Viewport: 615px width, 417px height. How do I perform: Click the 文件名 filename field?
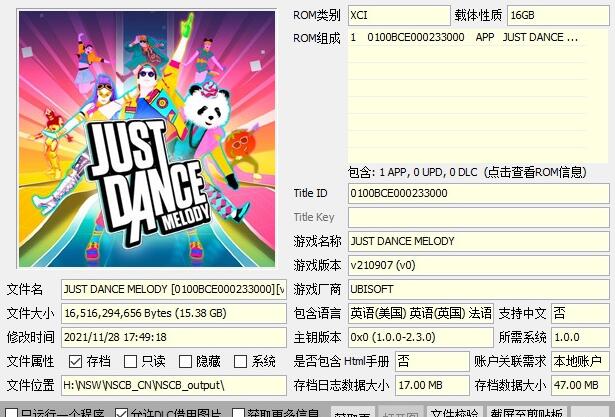tap(174, 289)
